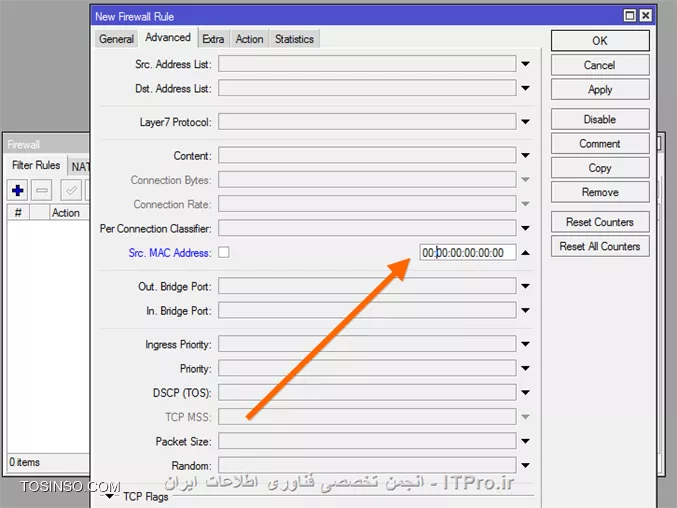The width and height of the screenshot is (677, 508).
Task: Click the OK button
Action: (x=600, y=41)
